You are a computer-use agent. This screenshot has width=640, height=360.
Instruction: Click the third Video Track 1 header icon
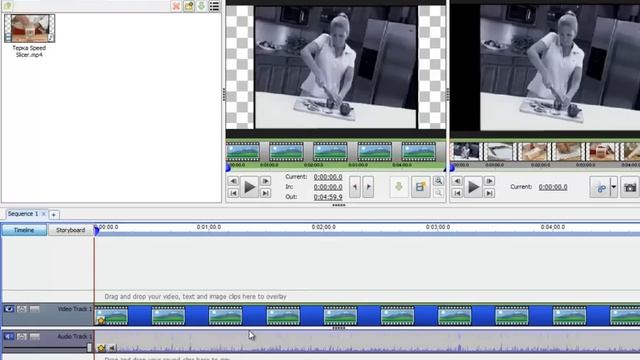pos(35,309)
